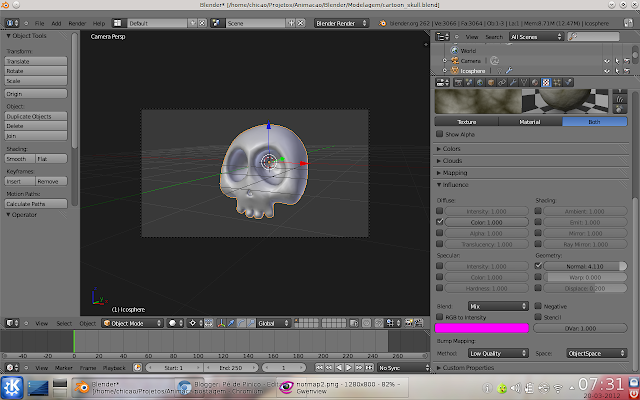Open the Render menu
This screenshot has width=640, height=400.
pyautogui.click(x=77, y=23)
